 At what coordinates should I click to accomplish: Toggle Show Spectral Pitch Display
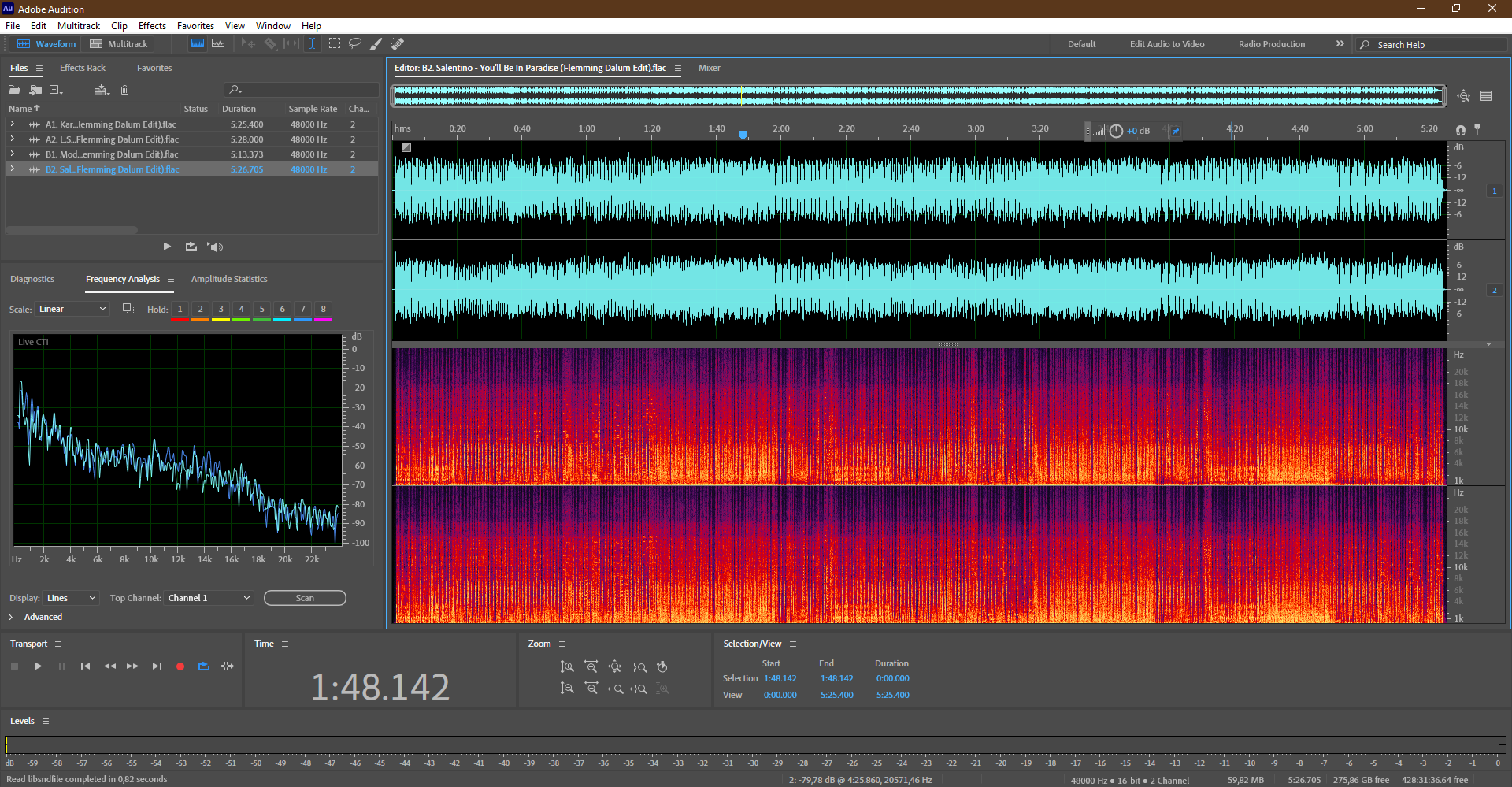(218, 44)
